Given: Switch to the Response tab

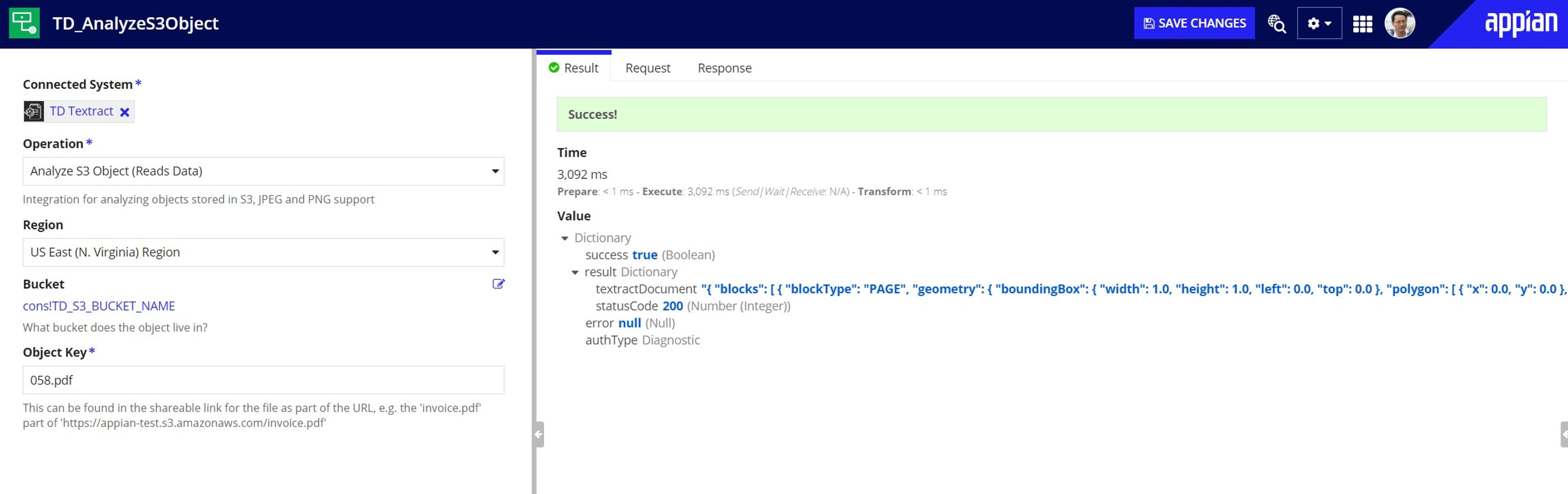Looking at the screenshot, I should tap(724, 68).
